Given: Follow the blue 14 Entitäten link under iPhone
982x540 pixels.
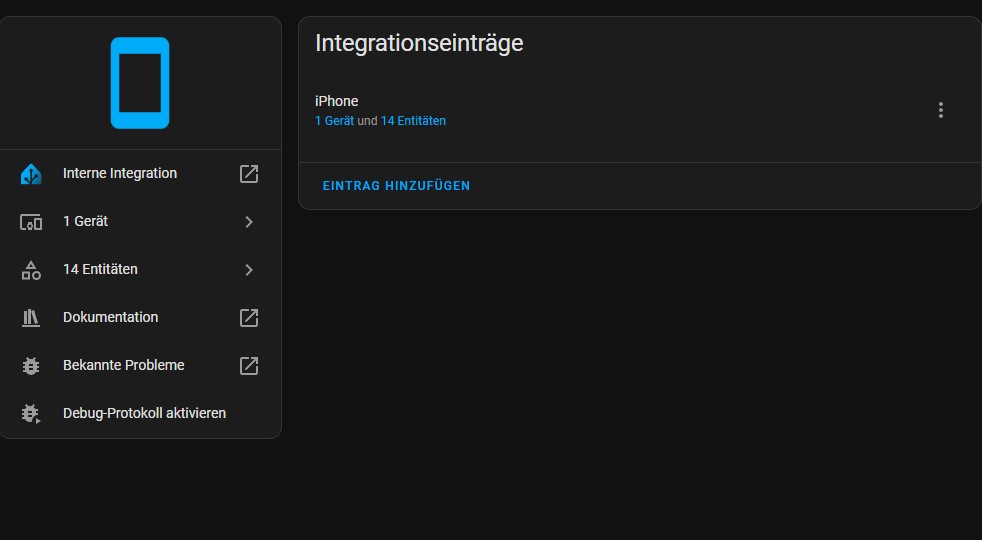Looking at the screenshot, I should (x=413, y=121).
